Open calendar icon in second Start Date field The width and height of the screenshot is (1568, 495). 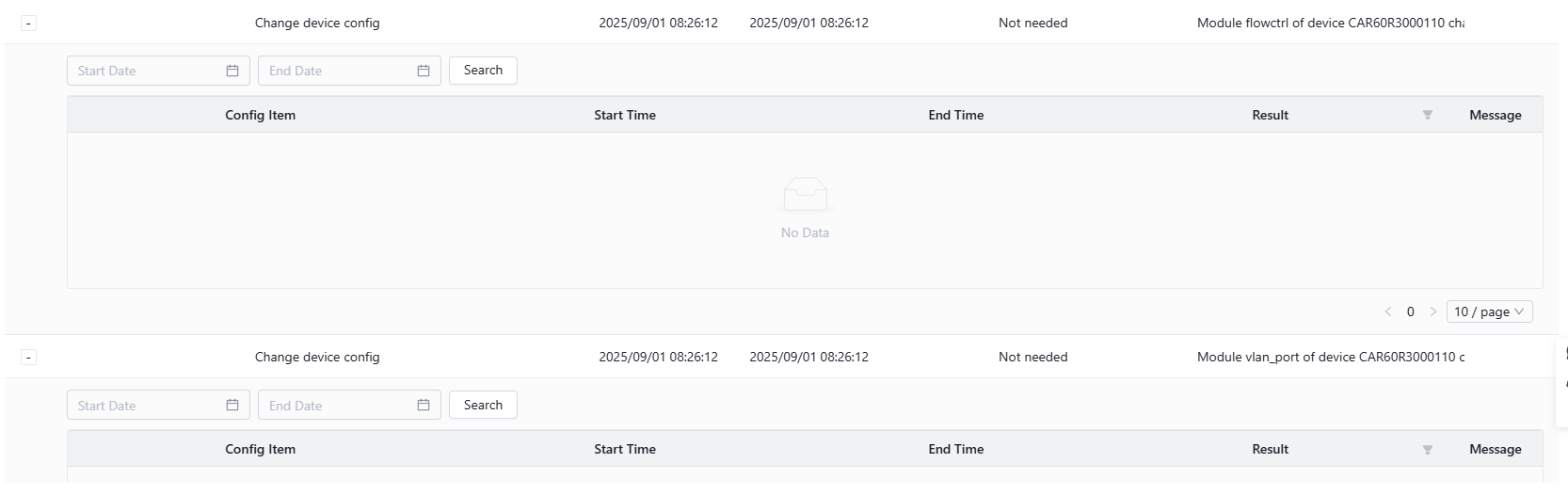click(x=232, y=405)
